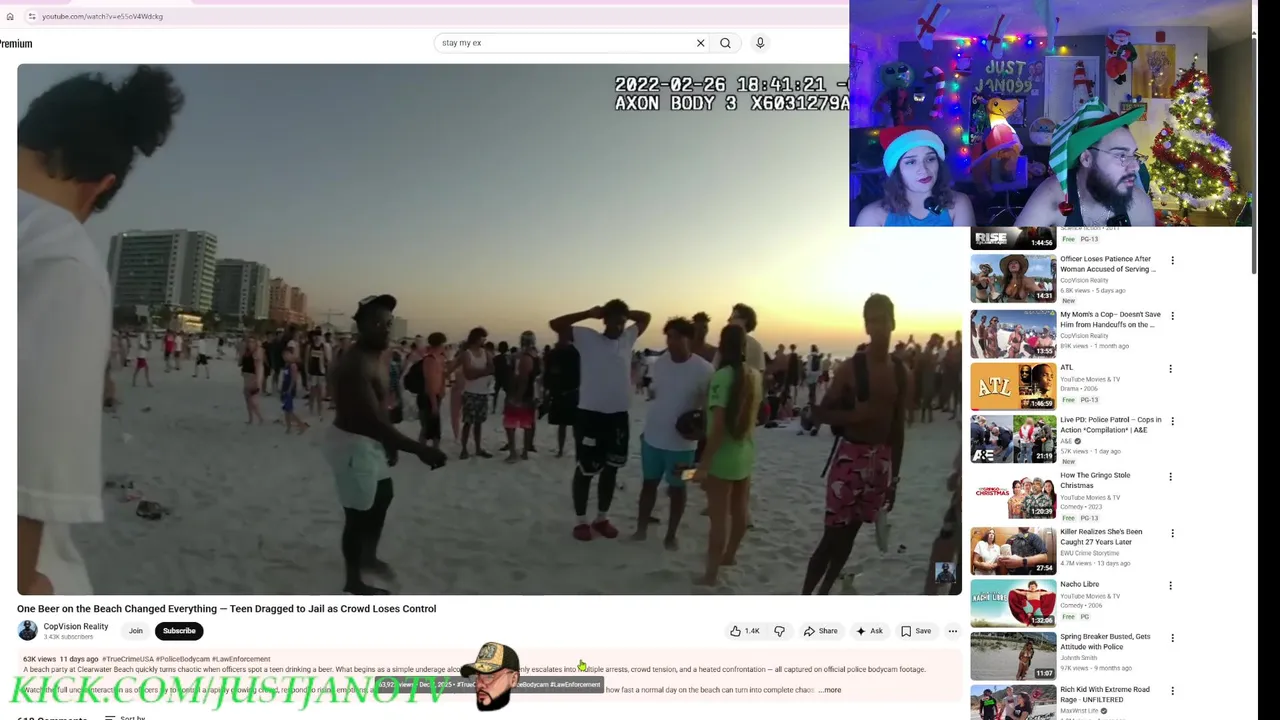Click the magnifier search button
The image size is (1280, 720).
tap(725, 43)
